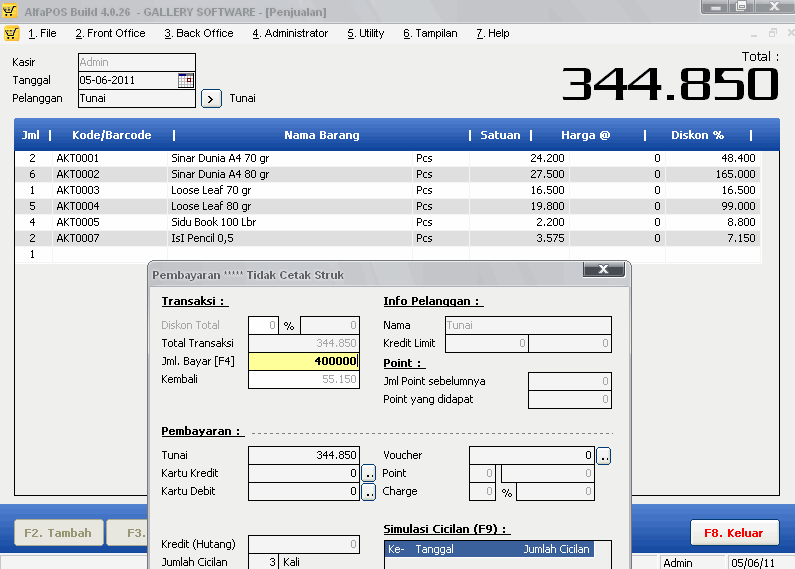
Task: Open the Tampilan menu
Action: tap(430, 33)
